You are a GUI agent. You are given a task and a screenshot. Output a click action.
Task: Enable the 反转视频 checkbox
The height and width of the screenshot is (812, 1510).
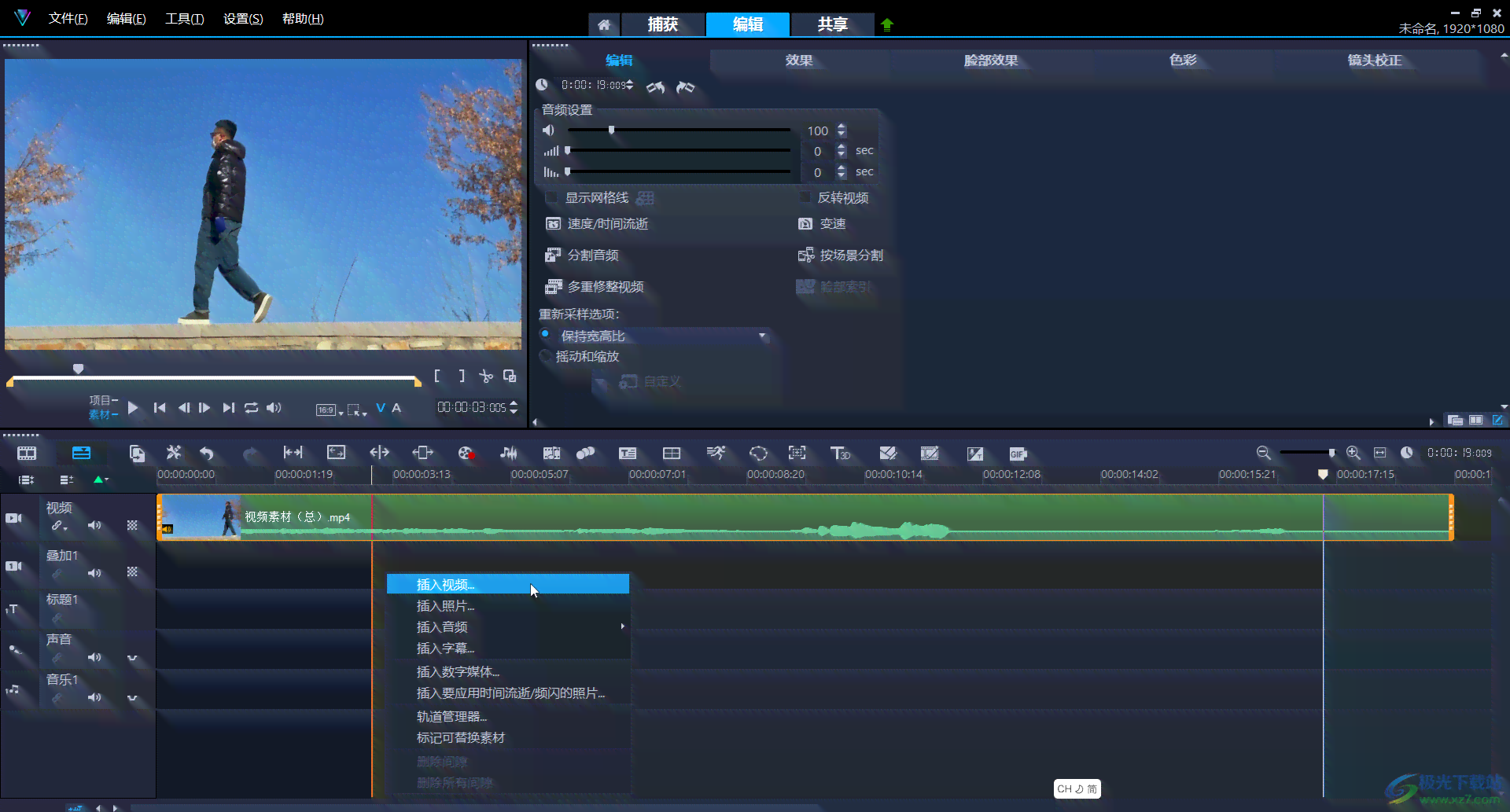805,197
